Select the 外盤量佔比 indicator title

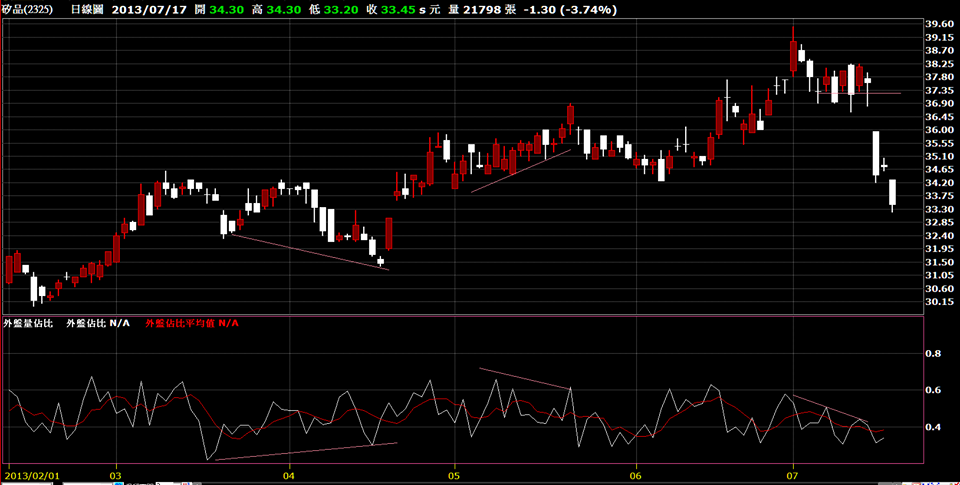click(29, 323)
